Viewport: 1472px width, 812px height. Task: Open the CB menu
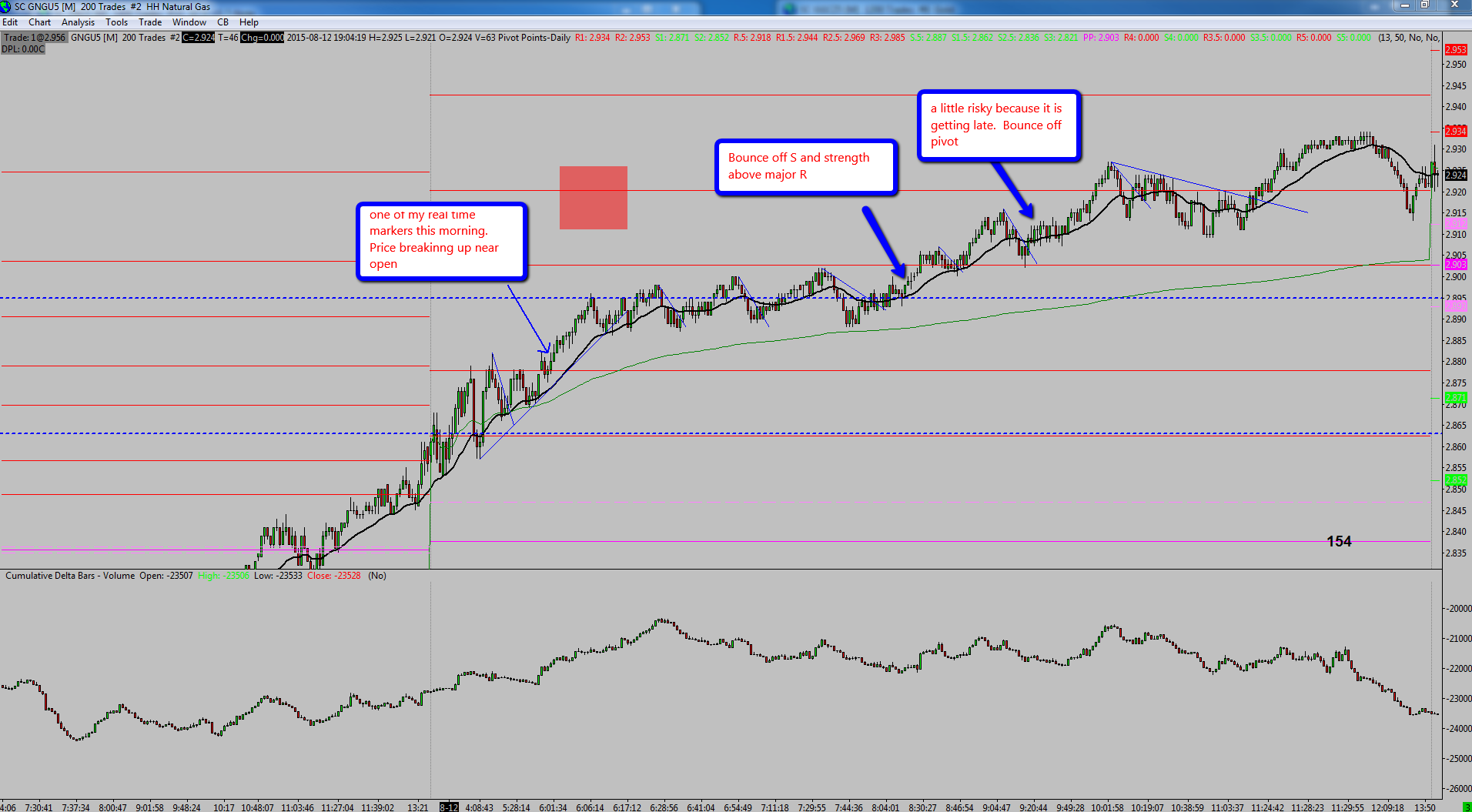coord(223,22)
